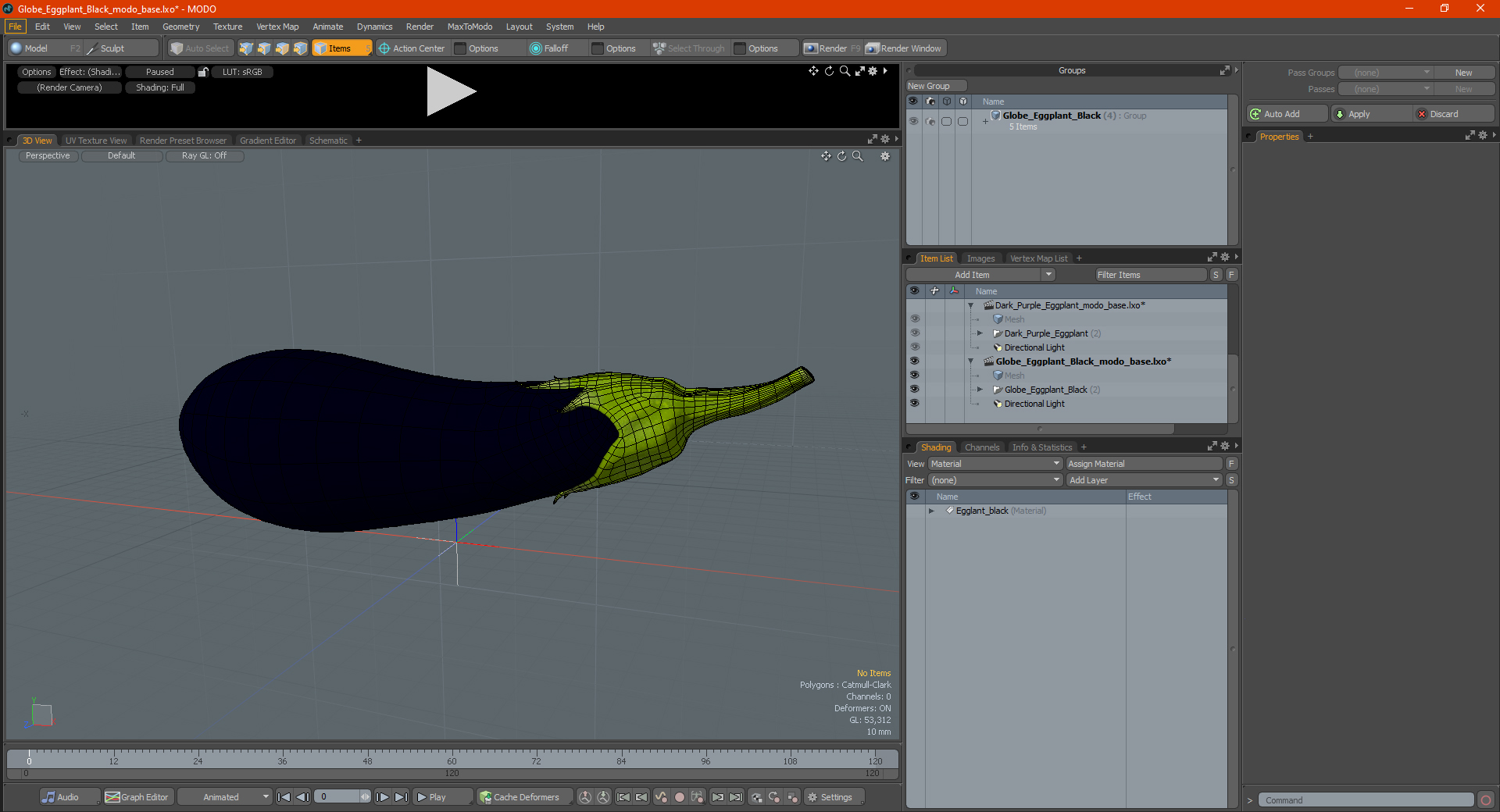Click the 3D viewport zoom magnifier icon

tap(858, 156)
